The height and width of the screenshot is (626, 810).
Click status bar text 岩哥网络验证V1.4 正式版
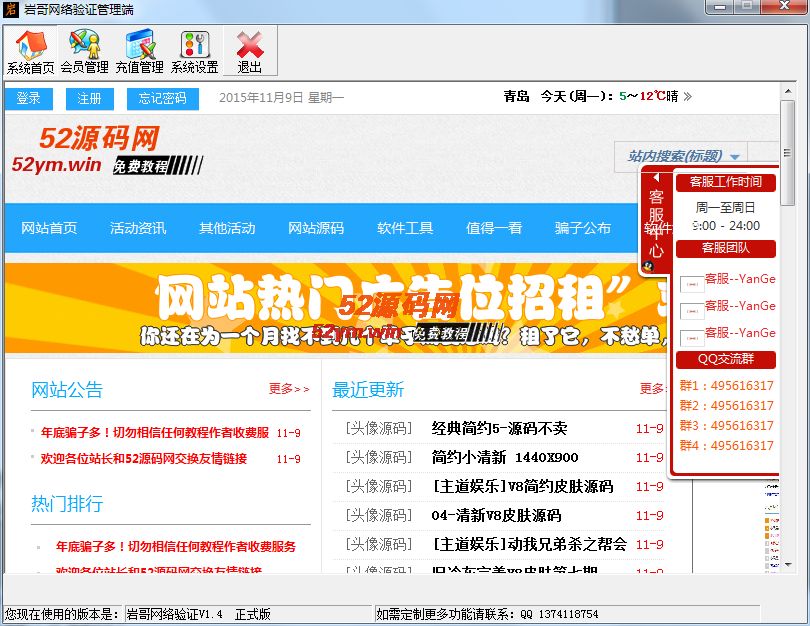tap(199, 614)
